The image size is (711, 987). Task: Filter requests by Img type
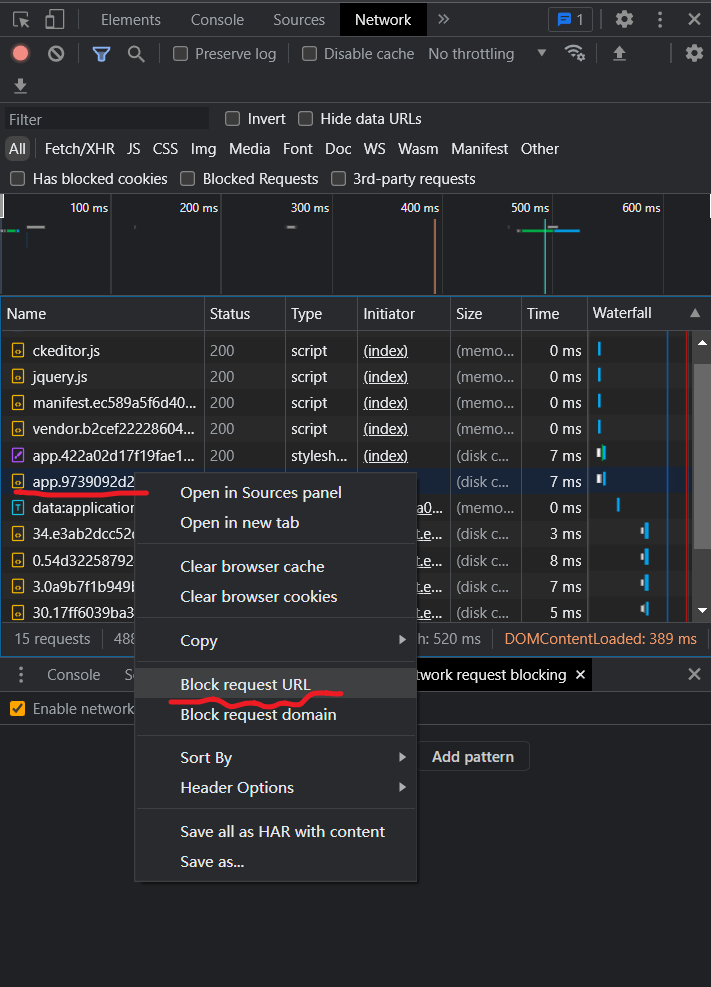coord(203,149)
